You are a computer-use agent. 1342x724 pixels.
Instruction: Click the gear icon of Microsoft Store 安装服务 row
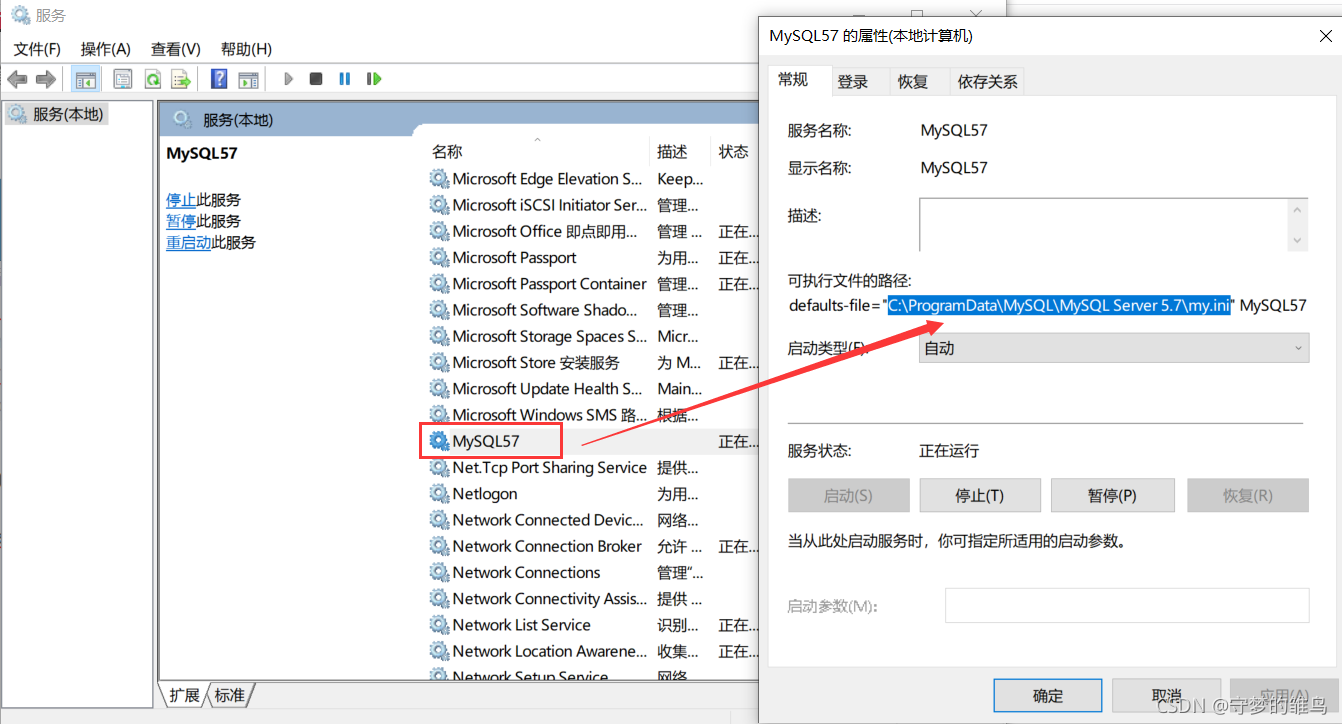click(x=439, y=363)
